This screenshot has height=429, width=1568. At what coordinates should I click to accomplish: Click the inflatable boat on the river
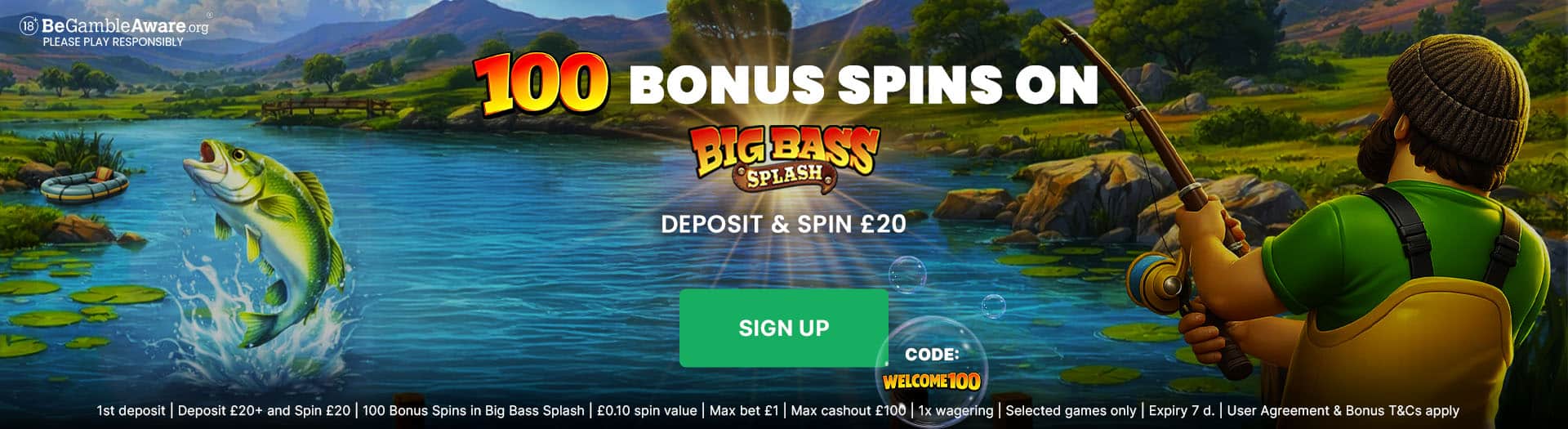[x=84, y=185]
